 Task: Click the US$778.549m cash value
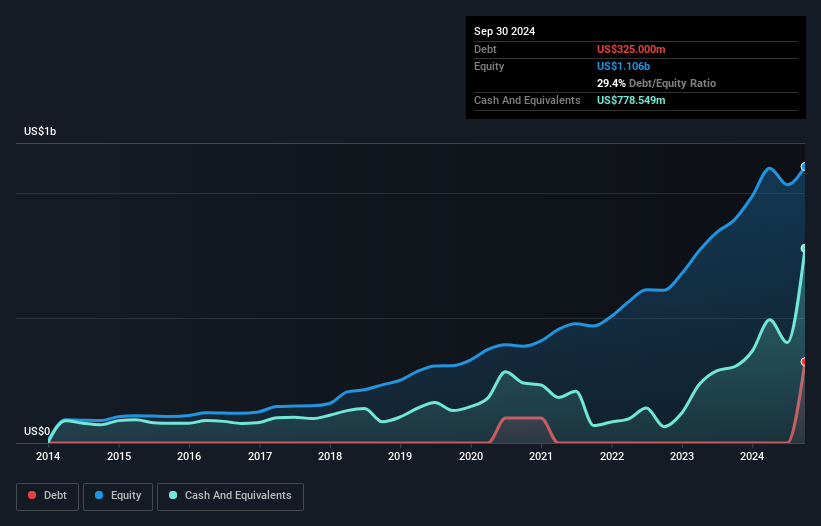click(631, 100)
